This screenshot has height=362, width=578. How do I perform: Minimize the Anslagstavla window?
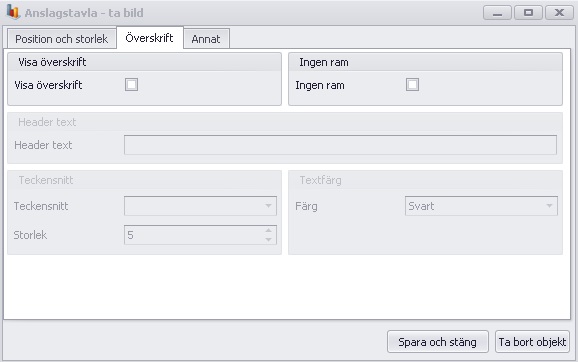pyautogui.click(x=497, y=13)
